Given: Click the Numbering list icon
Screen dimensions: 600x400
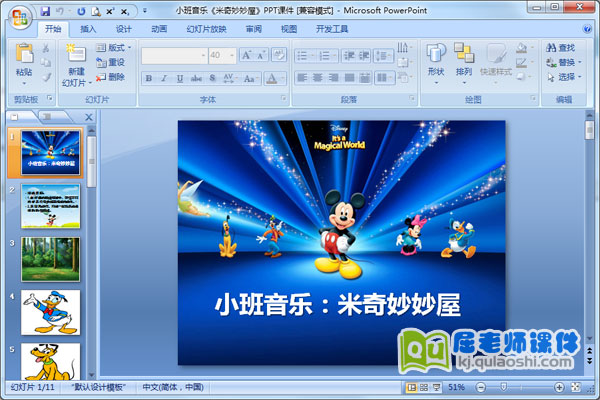Looking at the screenshot, I should coord(326,56).
